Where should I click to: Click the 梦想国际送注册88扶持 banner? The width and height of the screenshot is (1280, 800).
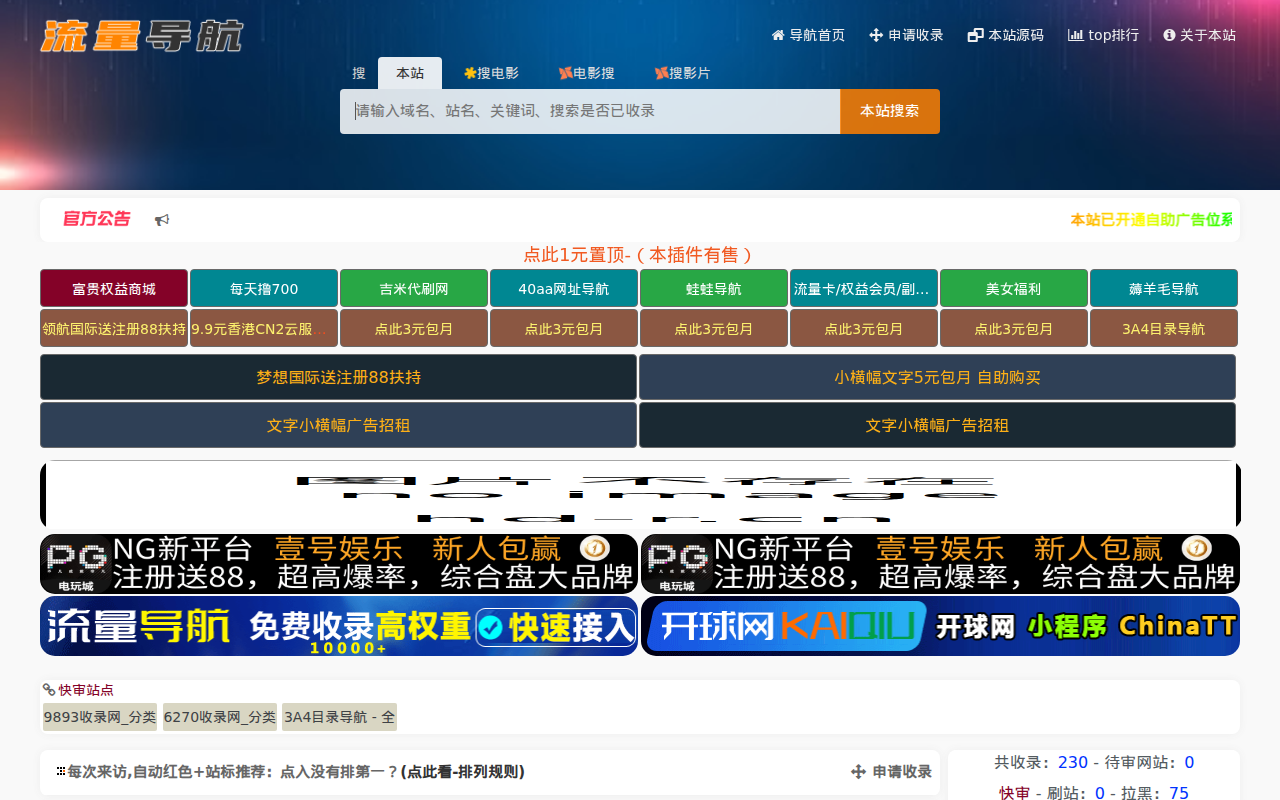coord(338,377)
